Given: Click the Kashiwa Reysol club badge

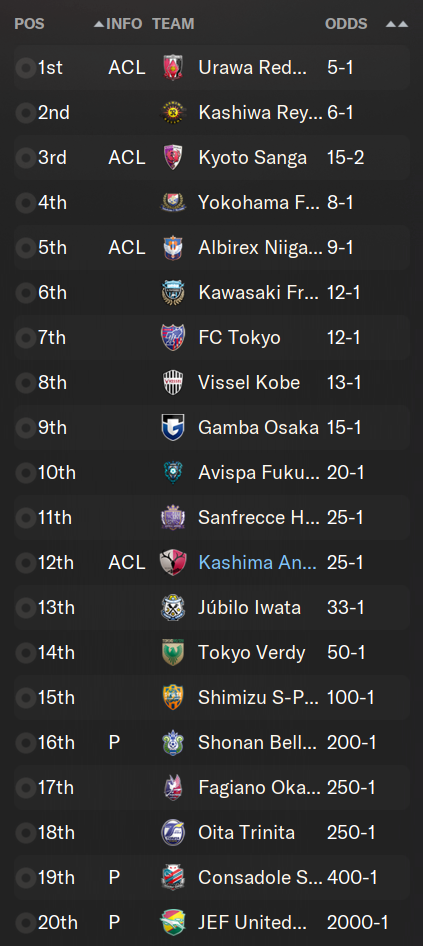Looking at the screenshot, I should tap(173, 113).
